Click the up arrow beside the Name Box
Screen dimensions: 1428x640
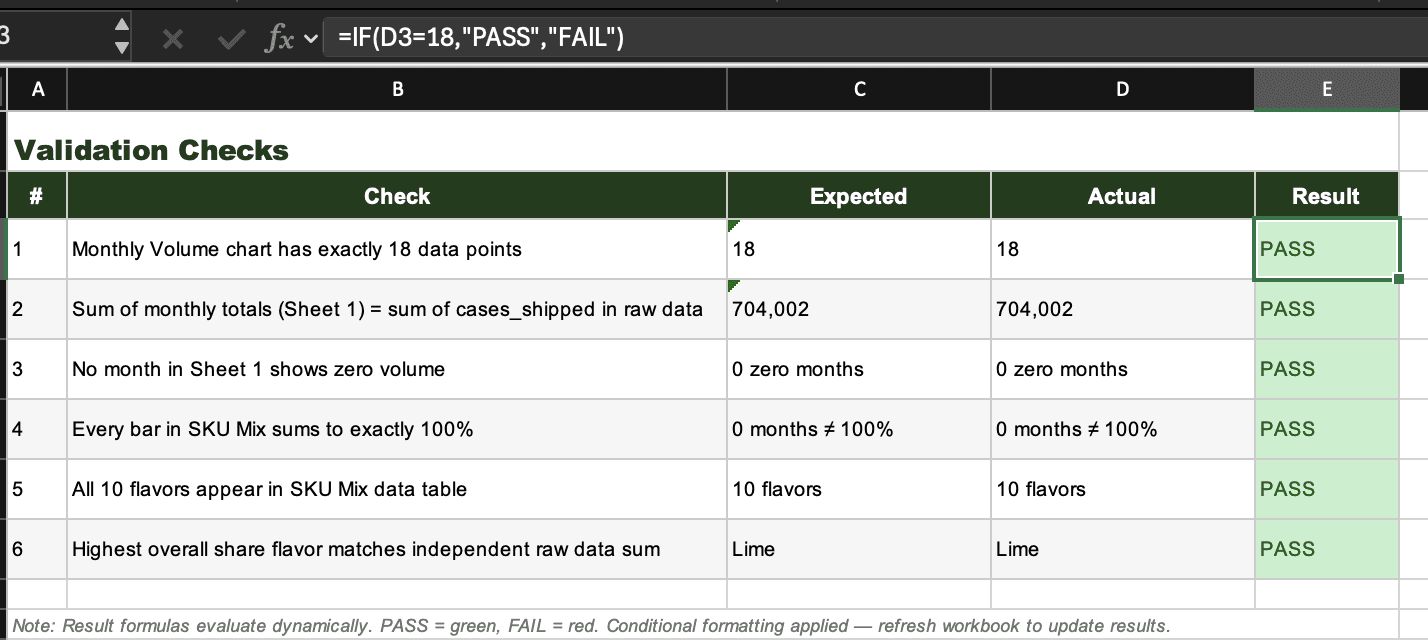pyautogui.click(x=120, y=26)
